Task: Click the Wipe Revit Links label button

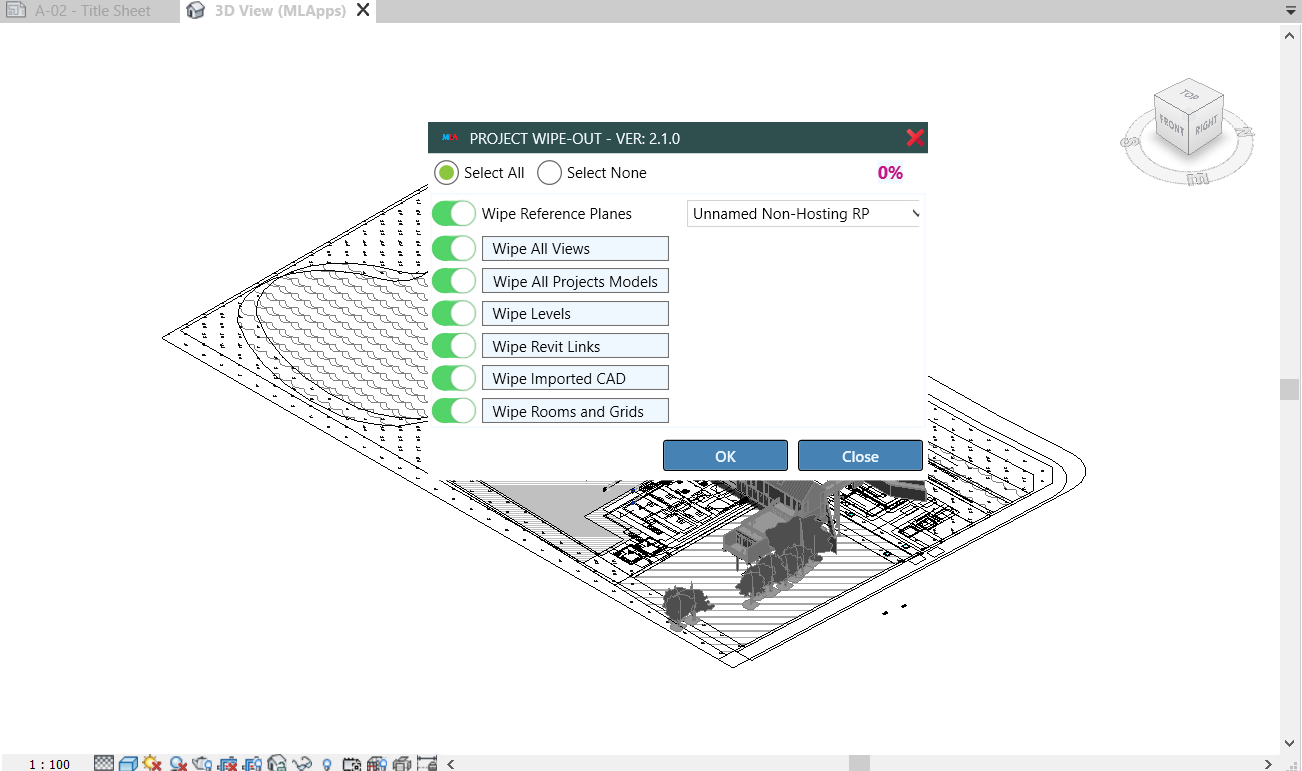Action: pos(575,346)
